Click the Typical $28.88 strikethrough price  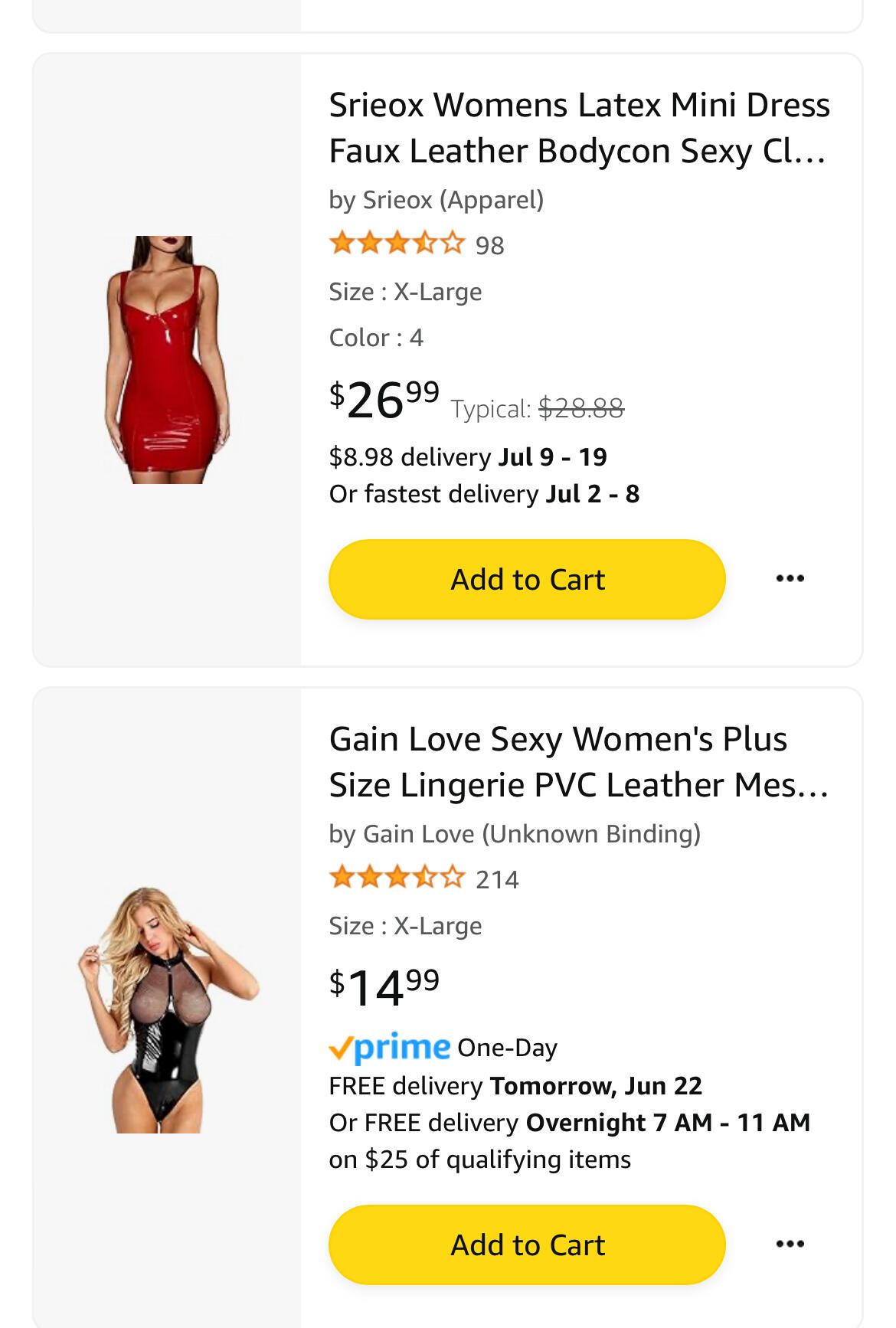(538, 409)
